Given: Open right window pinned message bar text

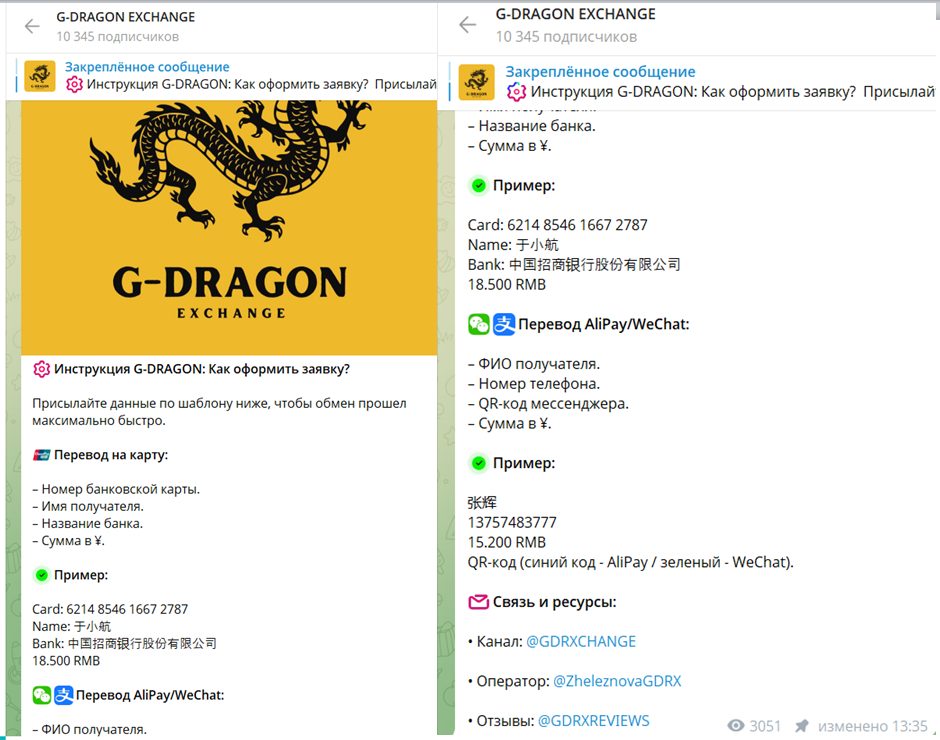Looking at the screenshot, I should (719, 82).
